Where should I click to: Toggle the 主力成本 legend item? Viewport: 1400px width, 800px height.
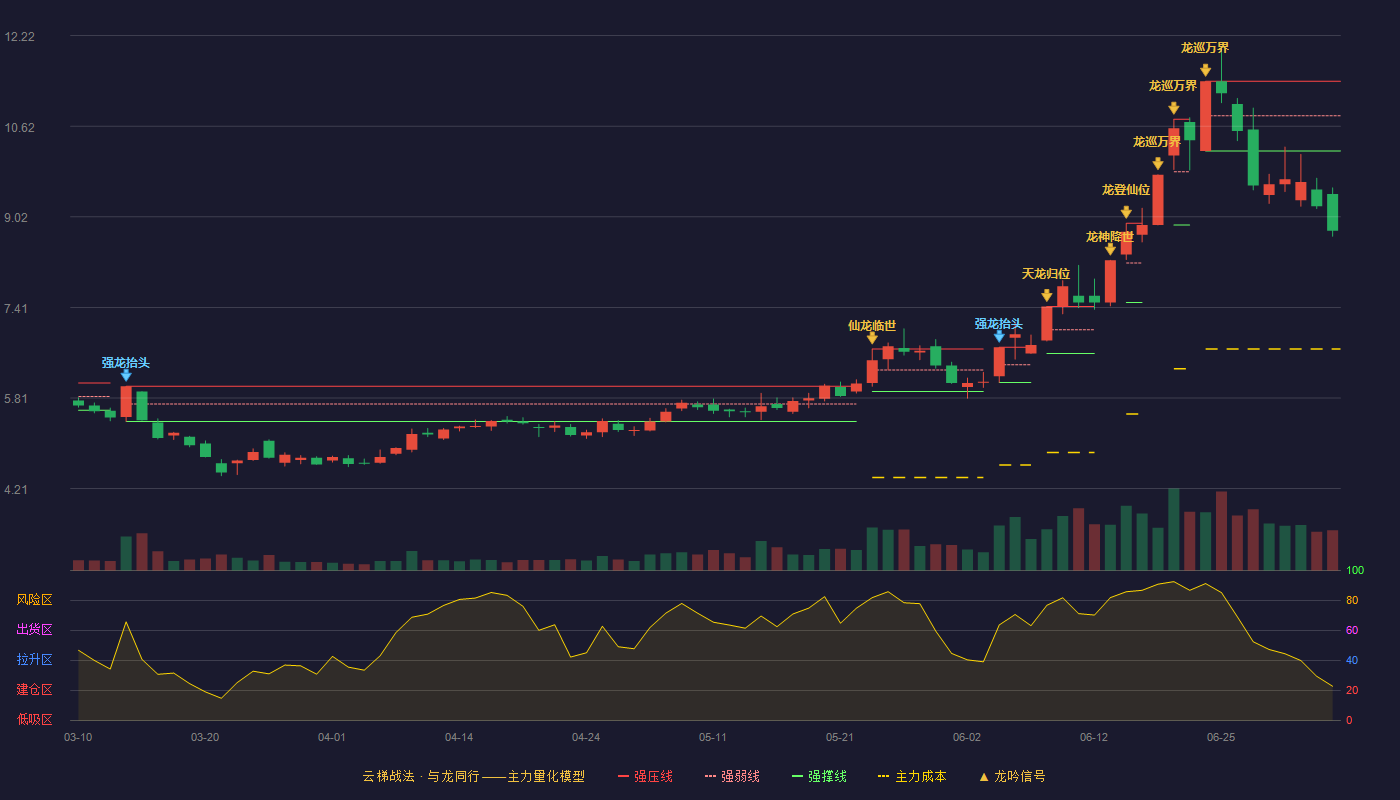(x=912, y=776)
